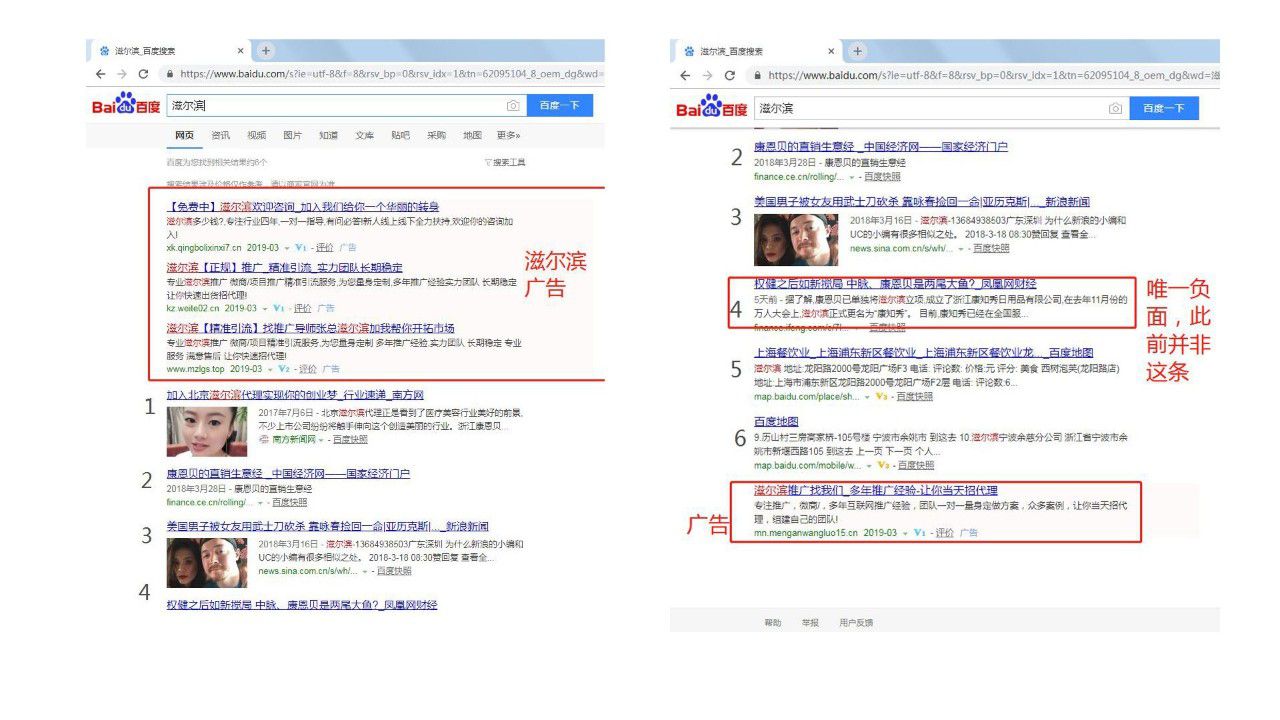Click the forward arrow in the right browser
1280x720 pixels.
tap(708, 75)
